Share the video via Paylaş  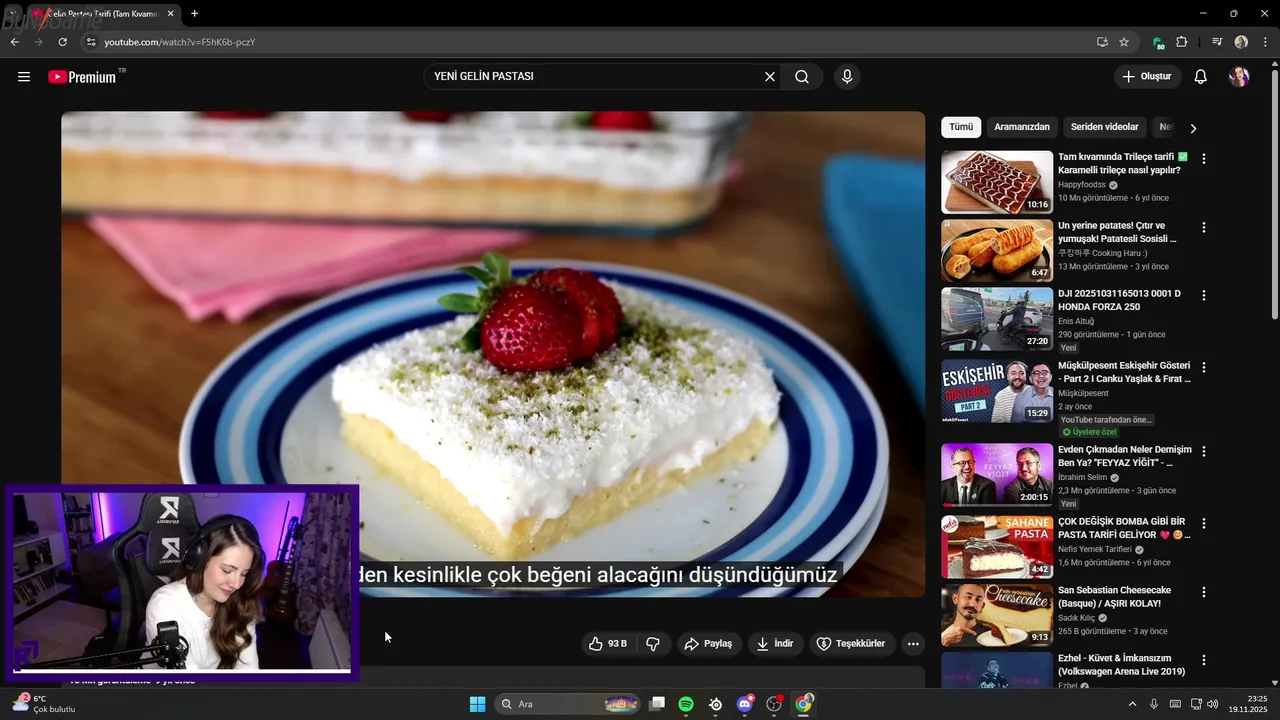point(708,644)
